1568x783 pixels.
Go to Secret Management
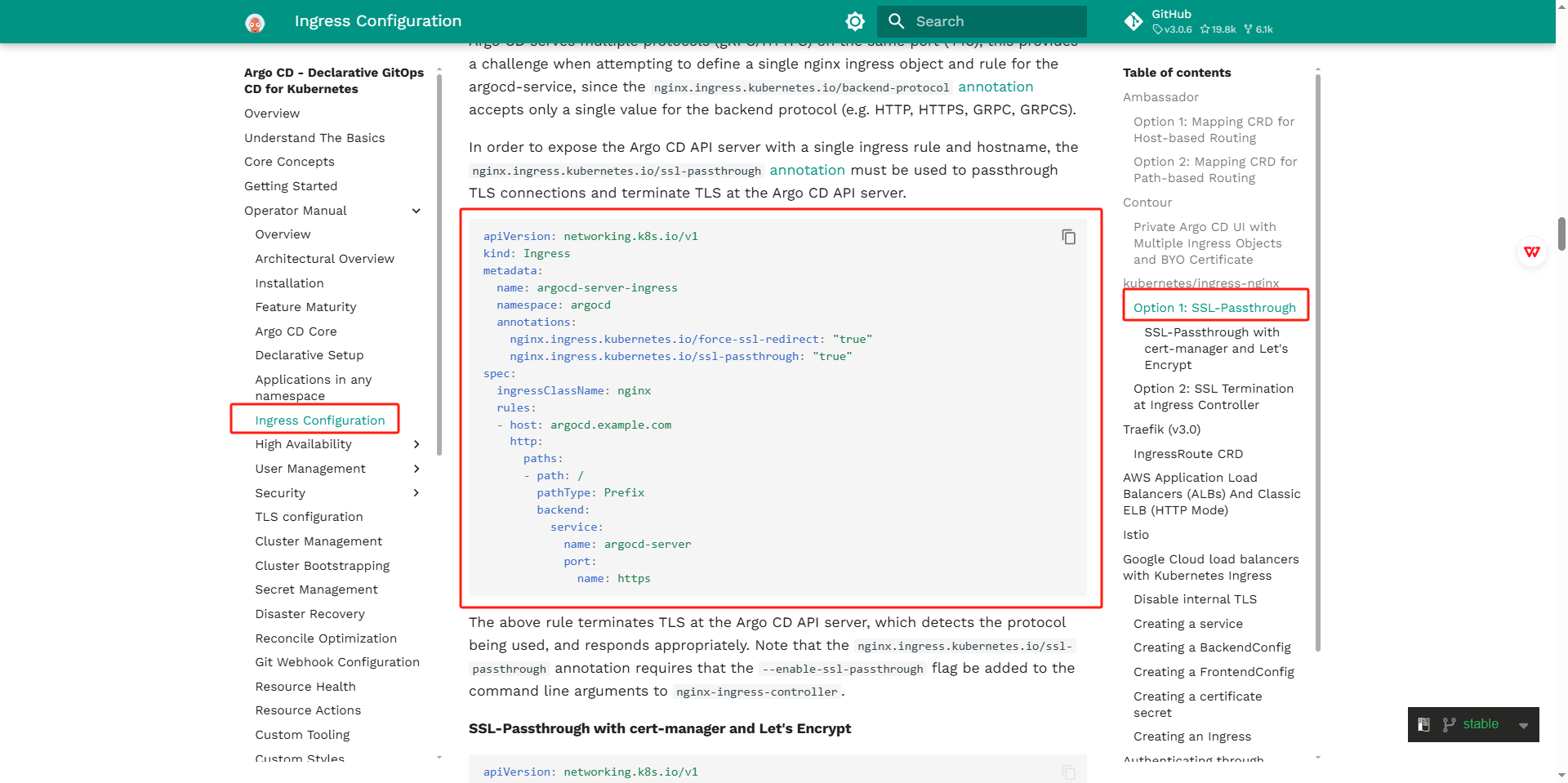[x=316, y=589]
